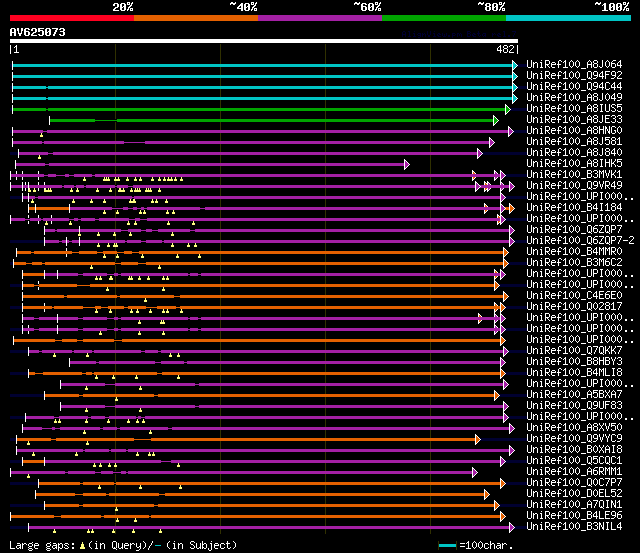Choose the UniRef100_B4MMR0 entry
This screenshot has width=640, height=553.
574,252
